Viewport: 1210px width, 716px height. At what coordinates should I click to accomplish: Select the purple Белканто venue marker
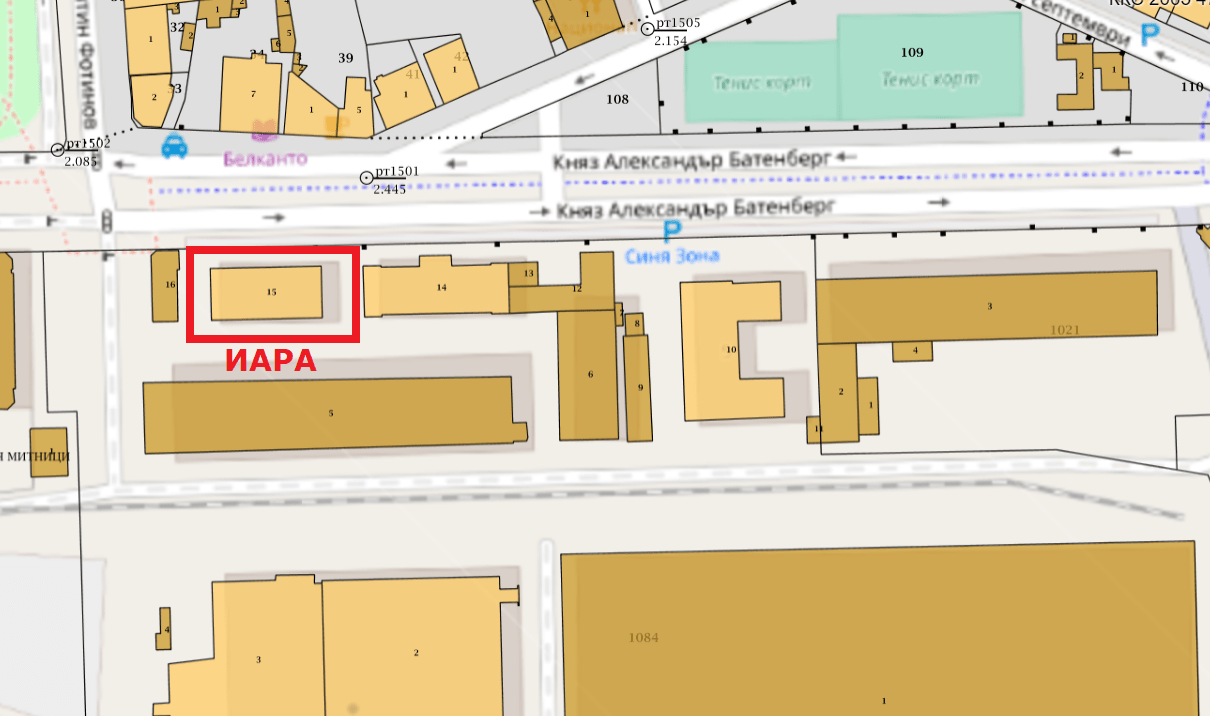(264, 128)
